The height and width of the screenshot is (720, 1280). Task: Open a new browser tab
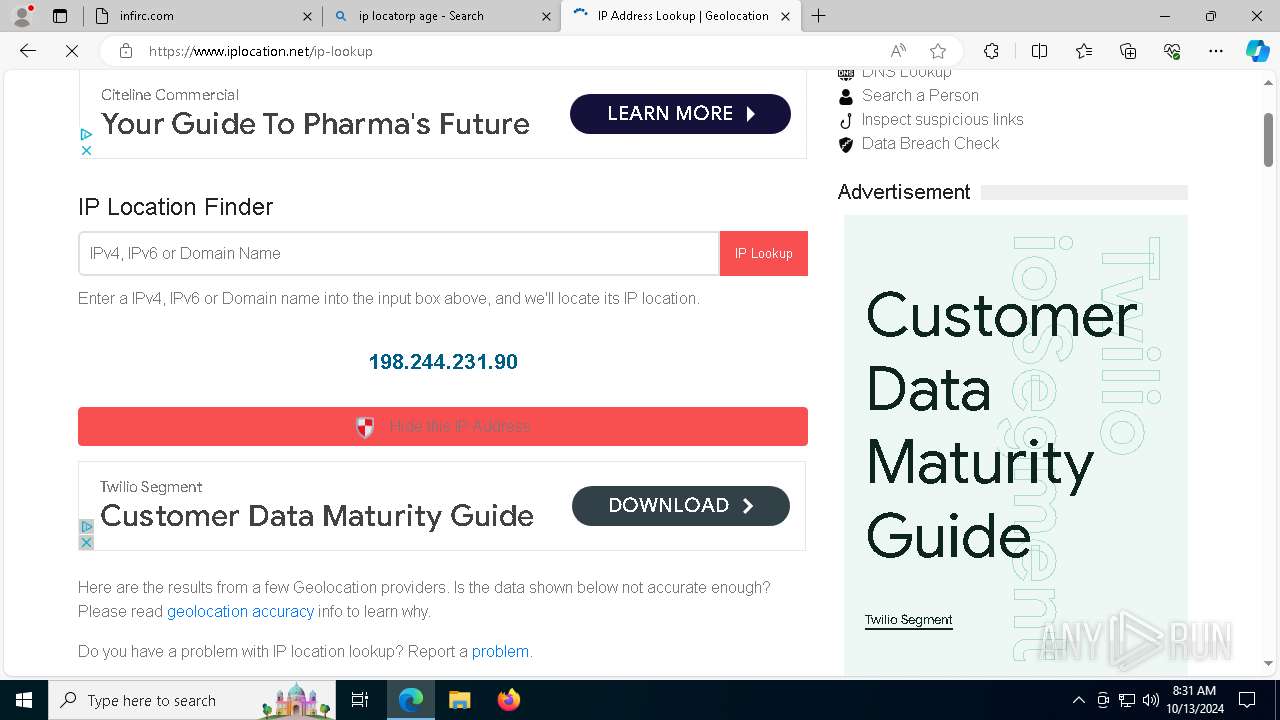point(818,16)
